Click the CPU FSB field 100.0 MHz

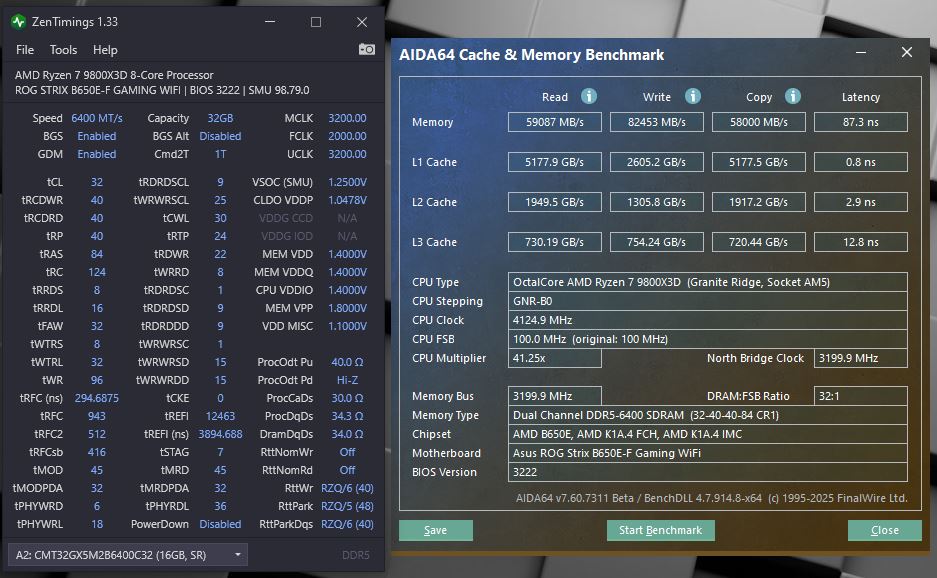coord(708,339)
